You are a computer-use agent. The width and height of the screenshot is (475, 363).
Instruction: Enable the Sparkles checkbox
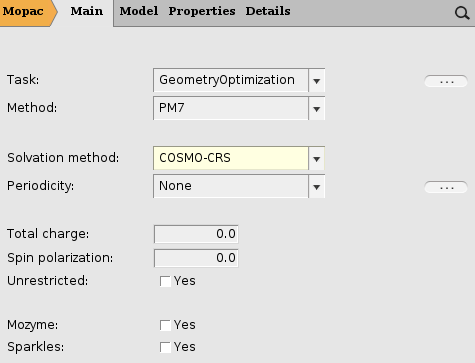[165, 347]
